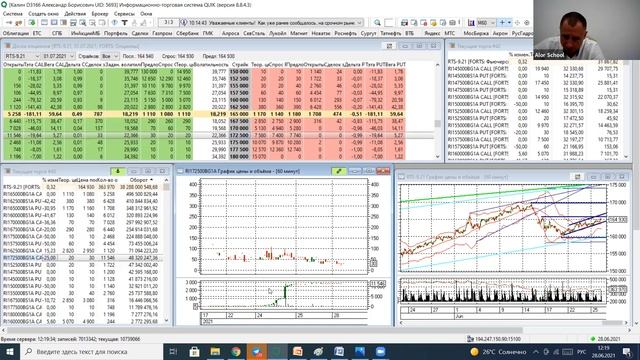Open Zoom from the taskbar
The image size is (640, 360).
(380, 351)
